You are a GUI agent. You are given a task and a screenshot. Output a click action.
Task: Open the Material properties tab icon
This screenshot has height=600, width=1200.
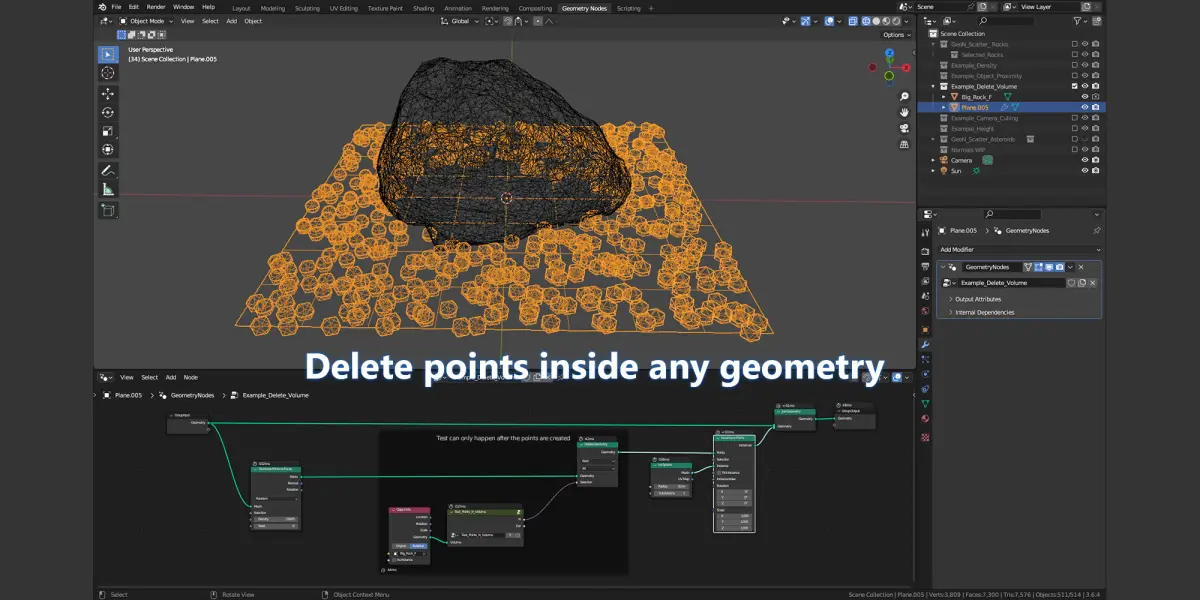coord(925,418)
